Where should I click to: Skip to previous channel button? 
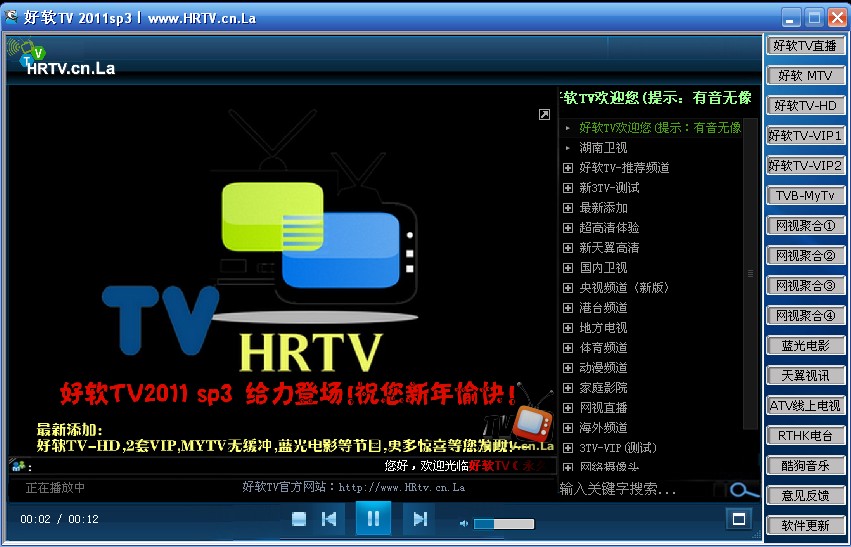coord(329,519)
